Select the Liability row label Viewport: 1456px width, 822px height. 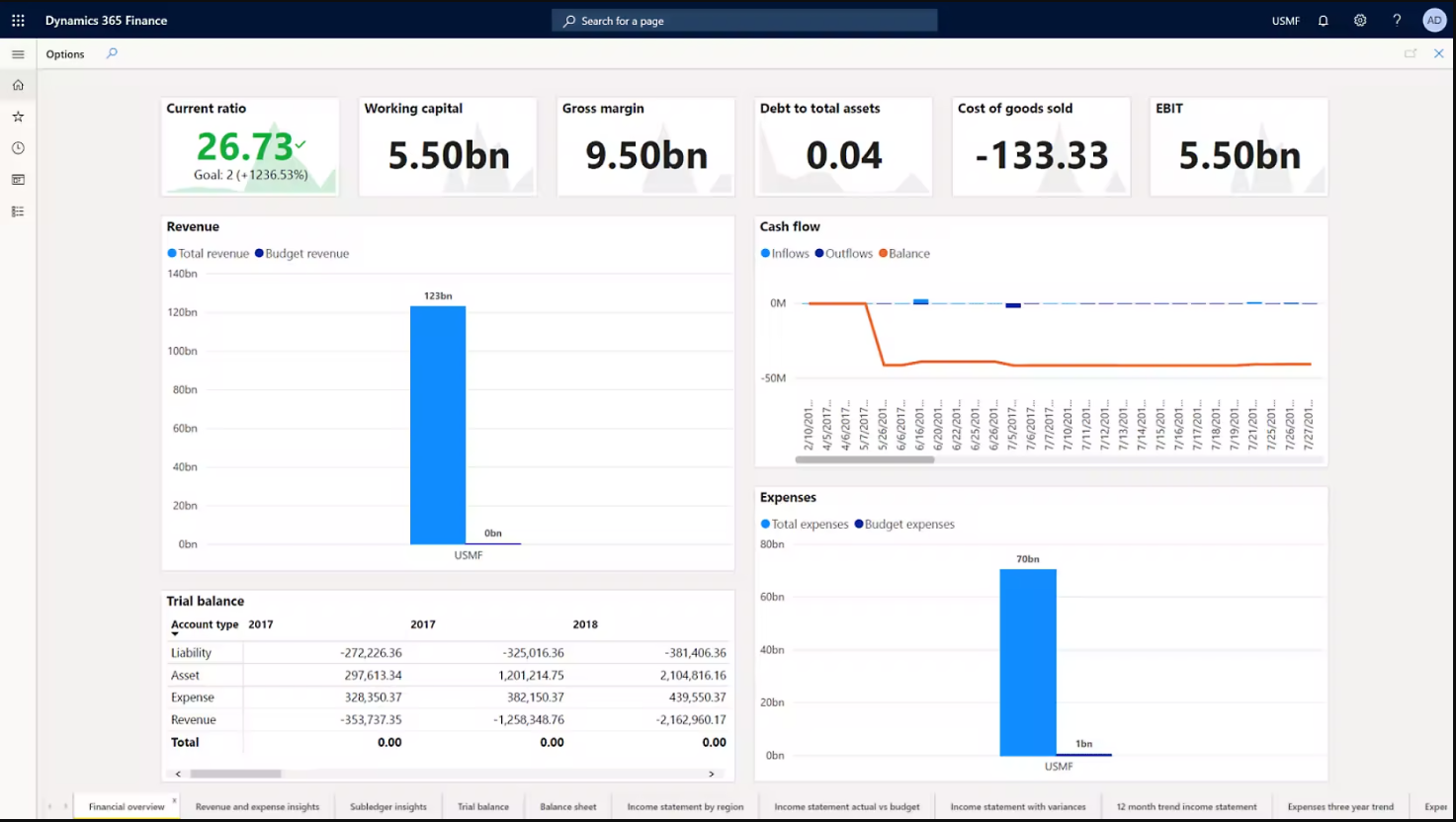click(191, 653)
